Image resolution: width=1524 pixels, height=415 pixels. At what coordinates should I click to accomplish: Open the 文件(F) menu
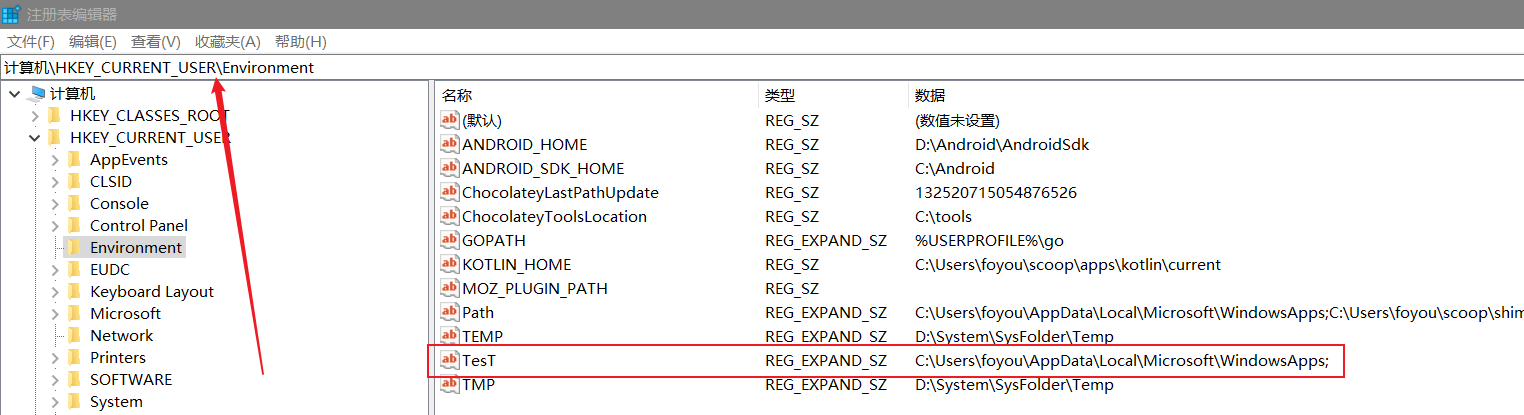31,41
